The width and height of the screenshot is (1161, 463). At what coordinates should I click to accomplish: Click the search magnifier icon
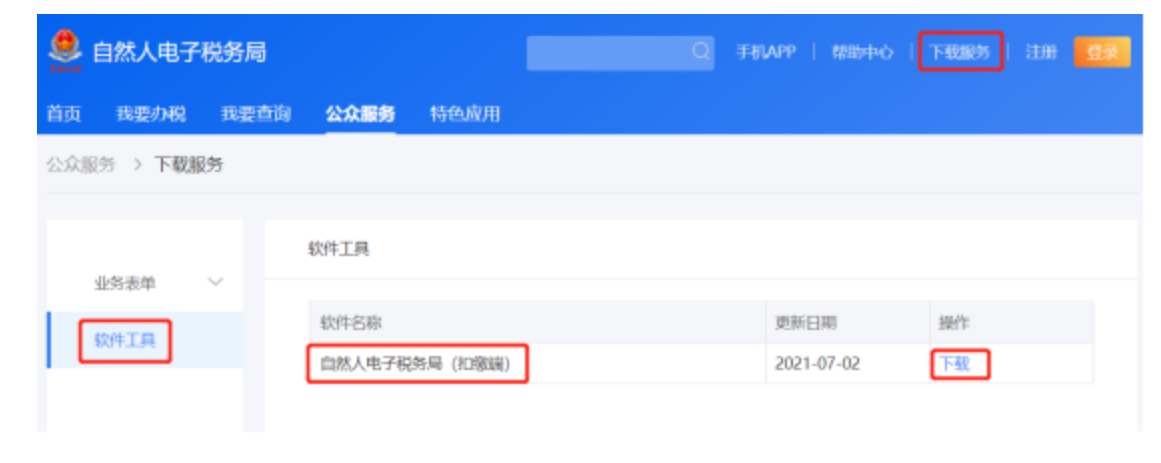700,52
